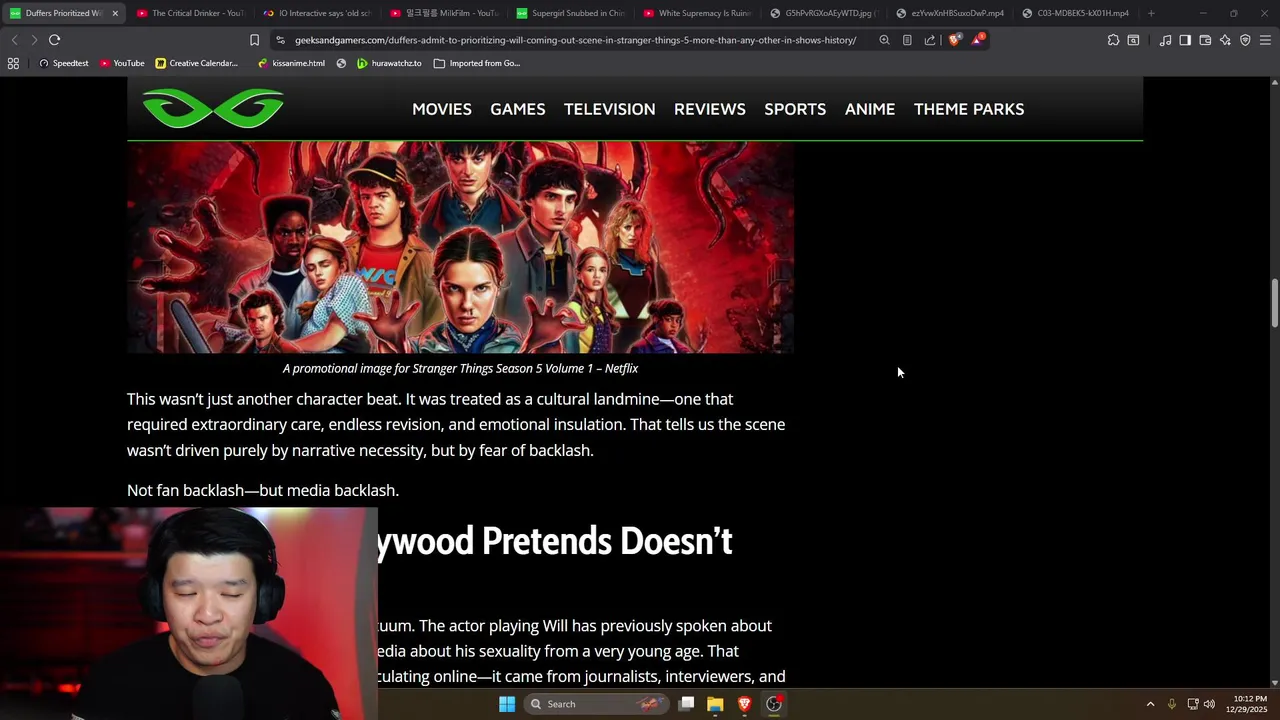The width and height of the screenshot is (1280, 720).
Task: Open the ANIME menu
Action: point(870,109)
